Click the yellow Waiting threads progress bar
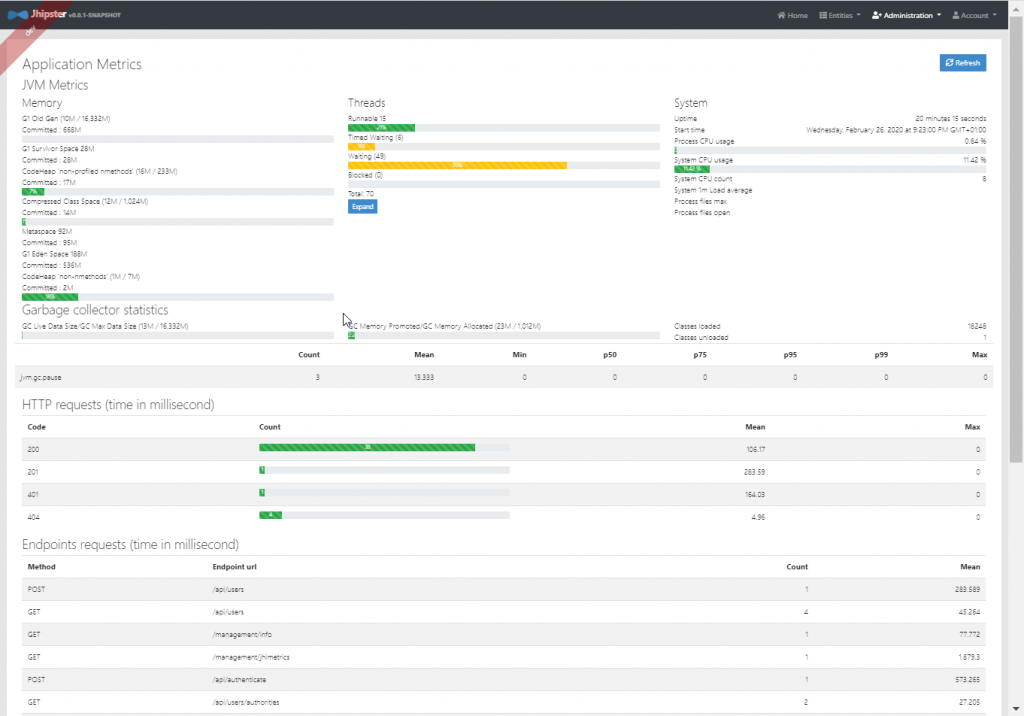1024x716 pixels. (x=457, y=165)
